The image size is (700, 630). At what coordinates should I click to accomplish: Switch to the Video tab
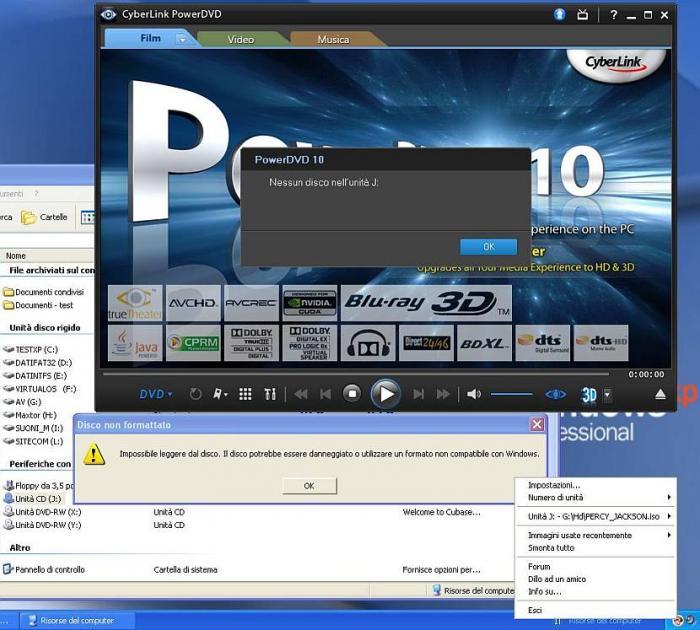tap(241, 40)
